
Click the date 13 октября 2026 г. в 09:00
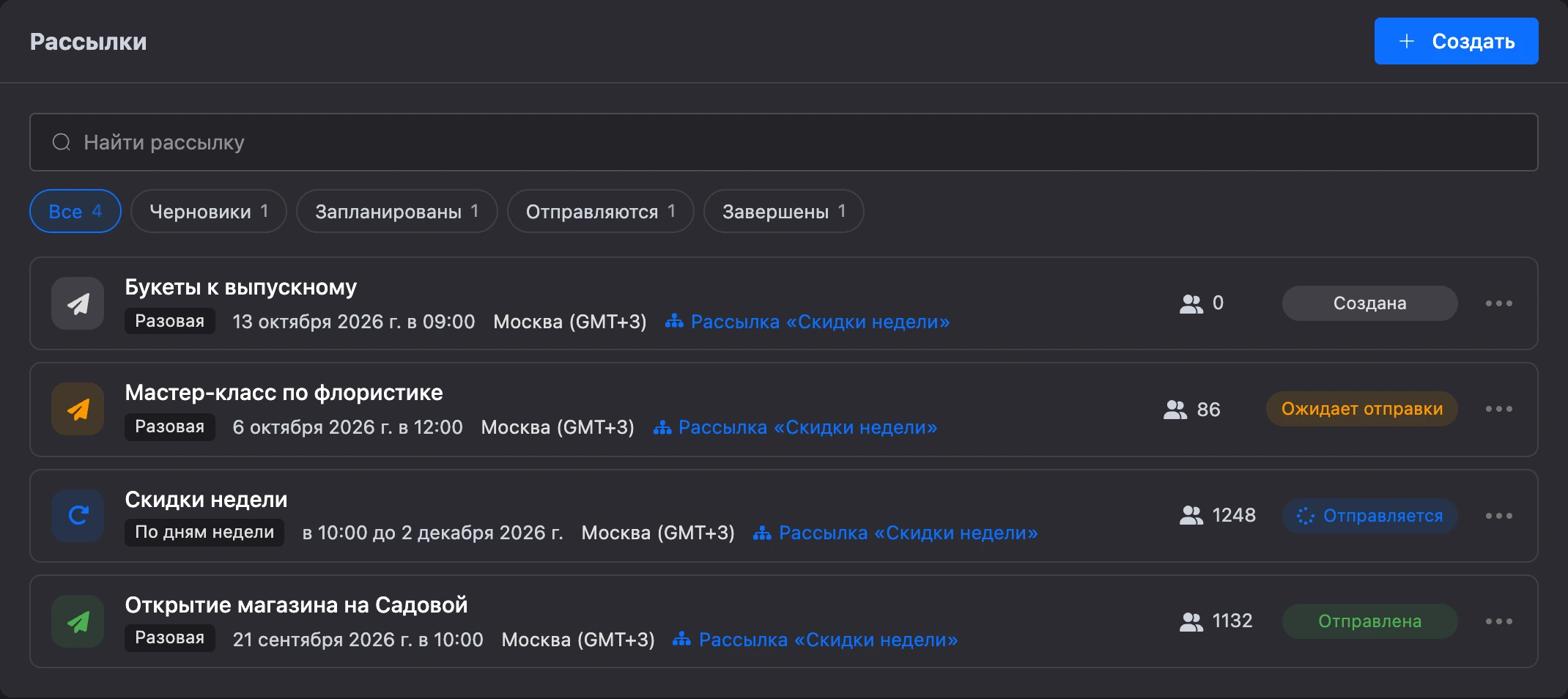point(354,322)
